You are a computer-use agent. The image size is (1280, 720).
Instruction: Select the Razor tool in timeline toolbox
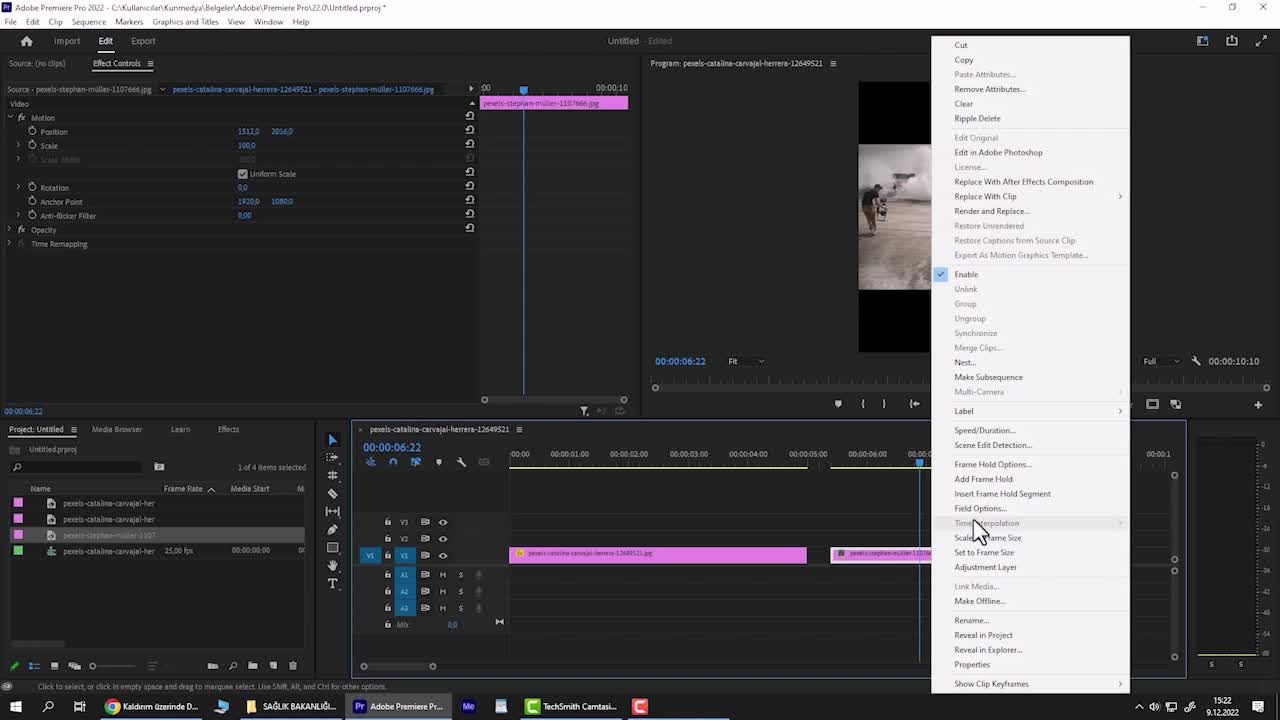point(333,493)
